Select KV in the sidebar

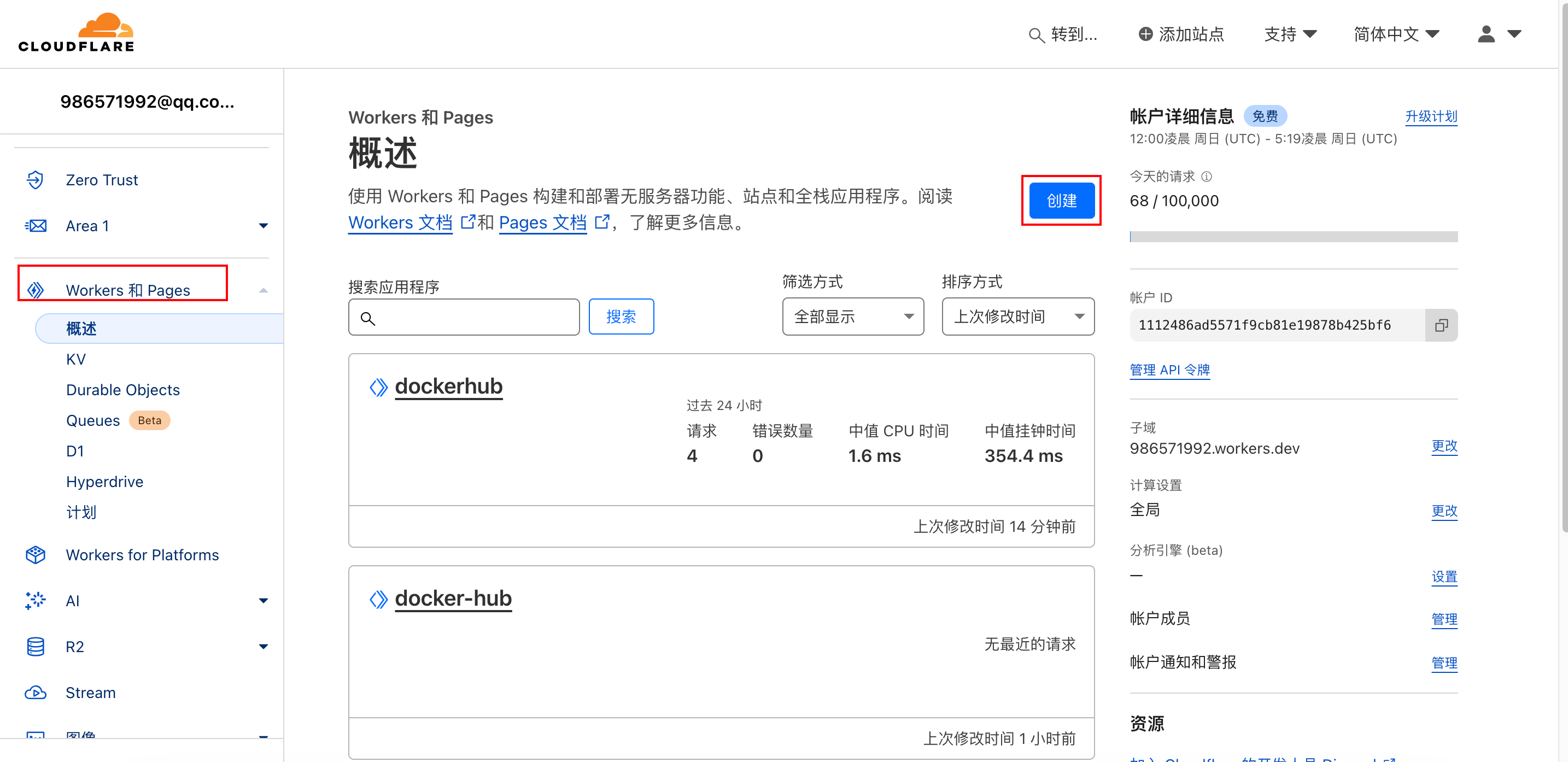[x=76, y=359]
